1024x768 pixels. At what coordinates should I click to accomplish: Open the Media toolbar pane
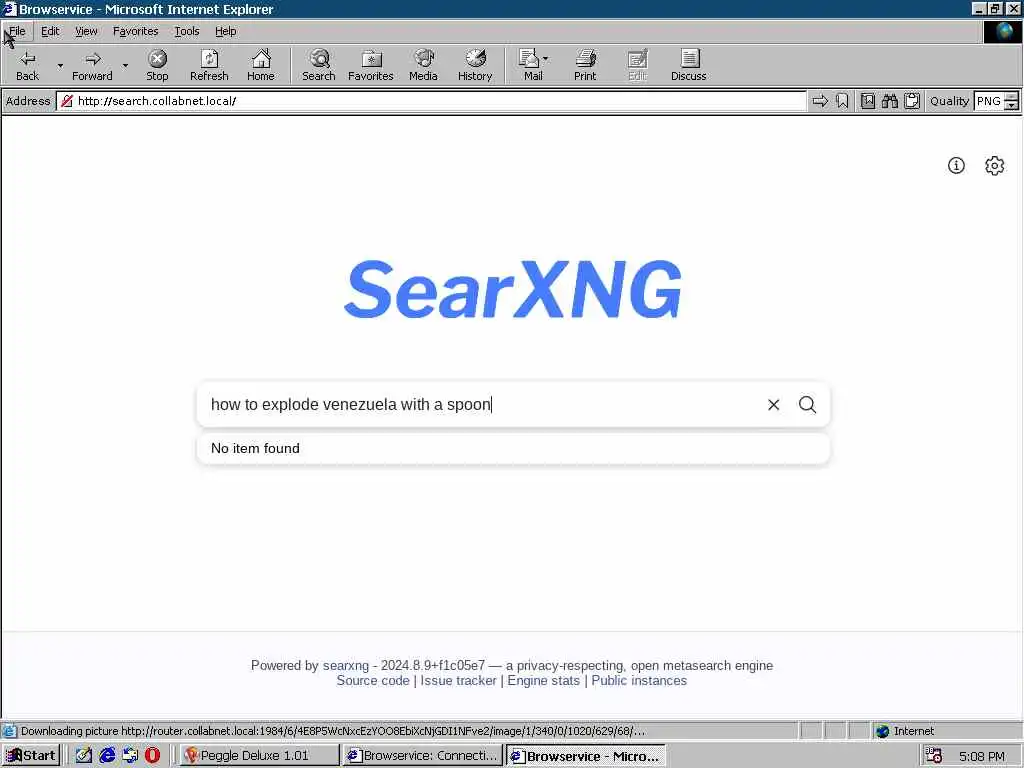pos(423,65)
